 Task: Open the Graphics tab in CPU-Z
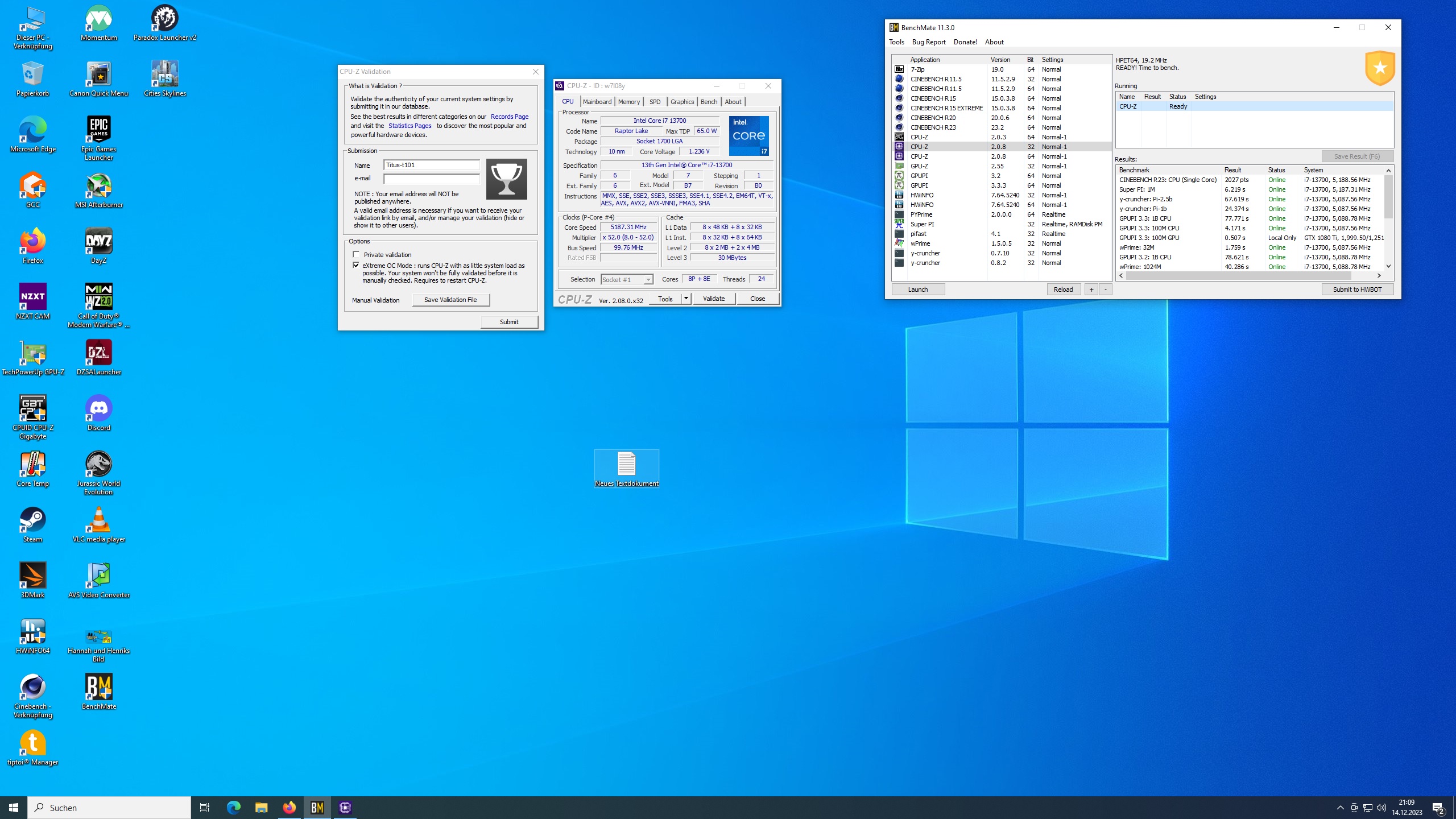click(682, 102)
